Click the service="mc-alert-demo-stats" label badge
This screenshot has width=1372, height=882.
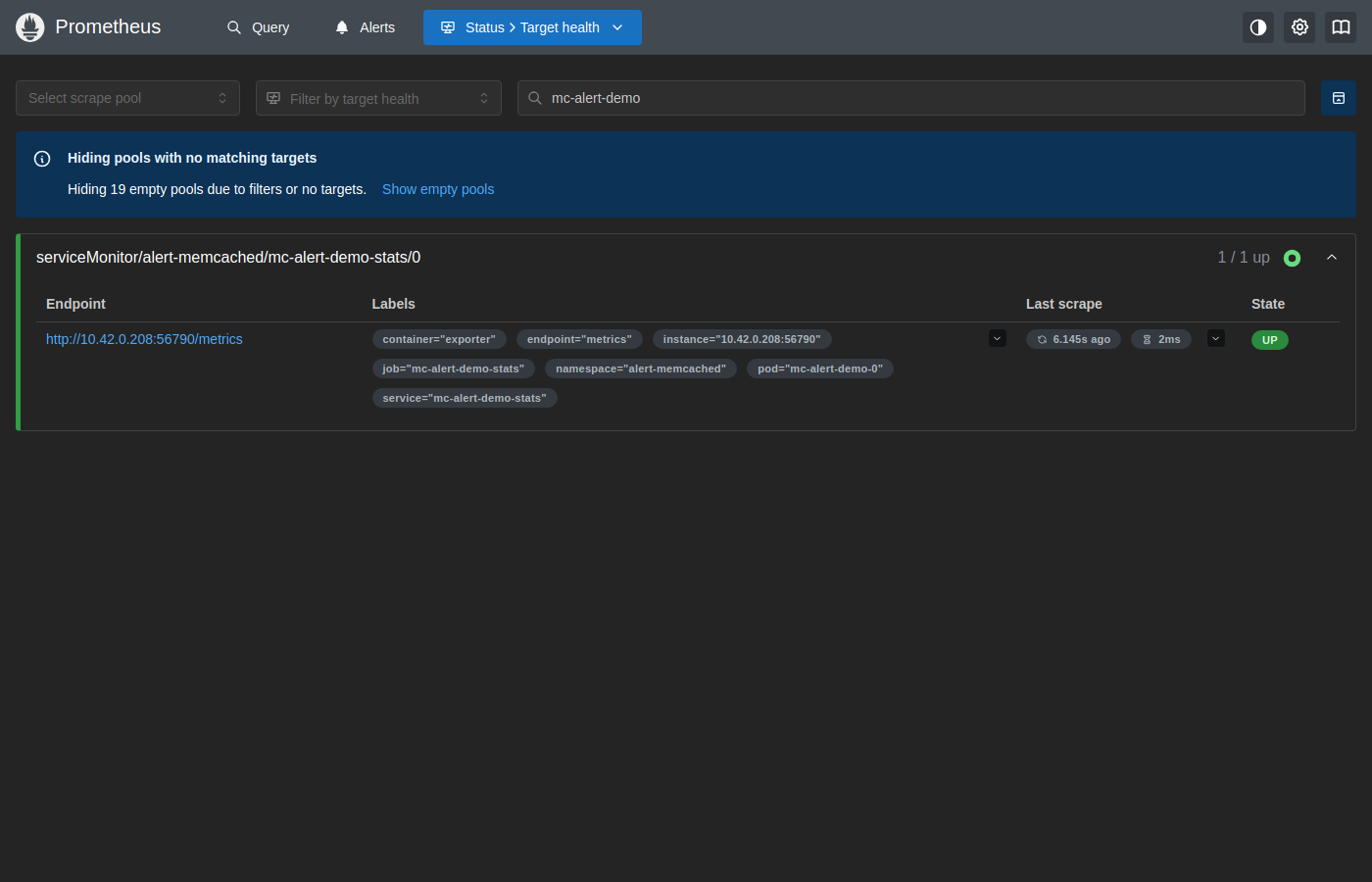(465, 398)
